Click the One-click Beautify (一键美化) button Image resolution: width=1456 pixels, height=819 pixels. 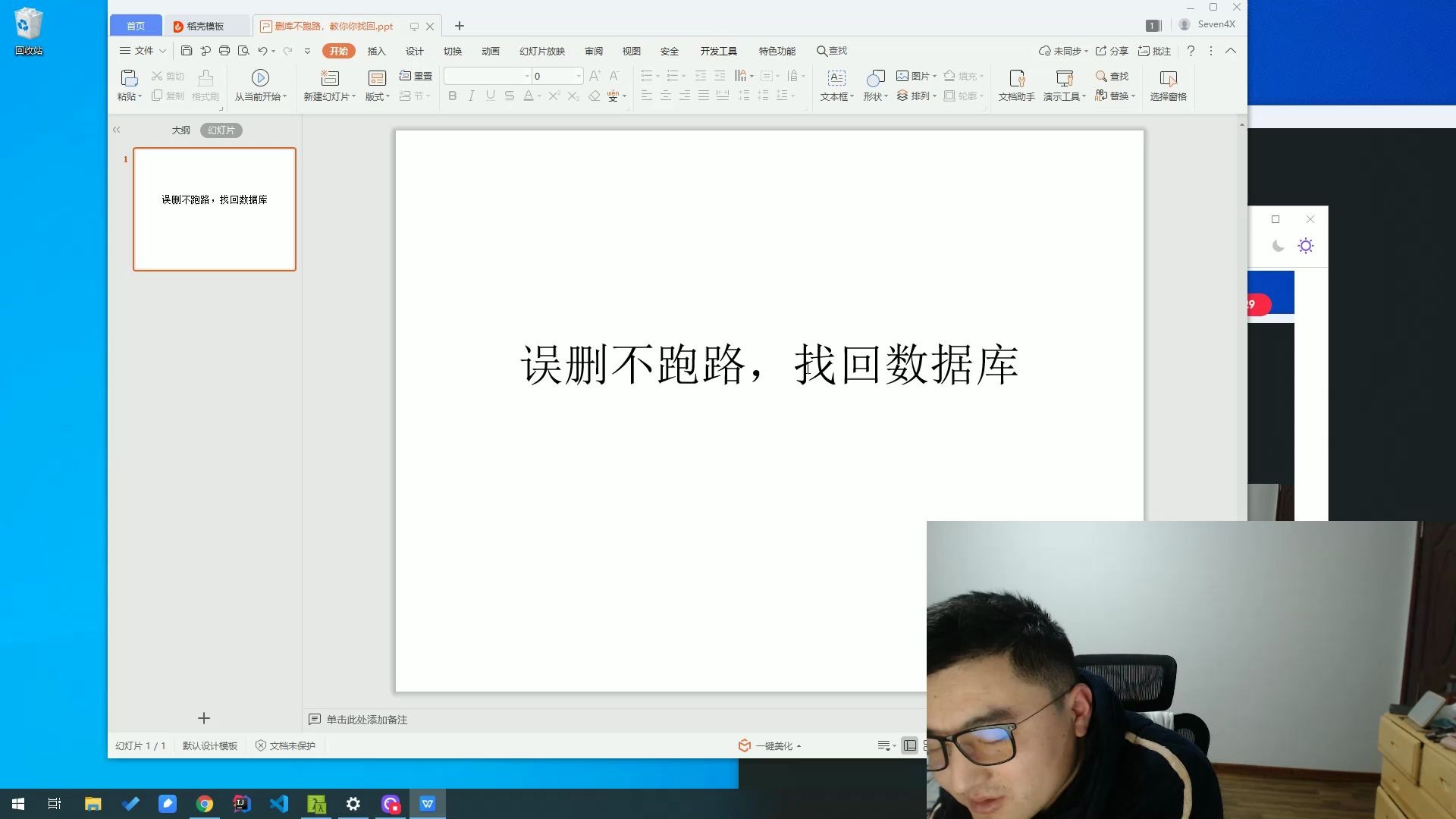[x=772, y=745]
